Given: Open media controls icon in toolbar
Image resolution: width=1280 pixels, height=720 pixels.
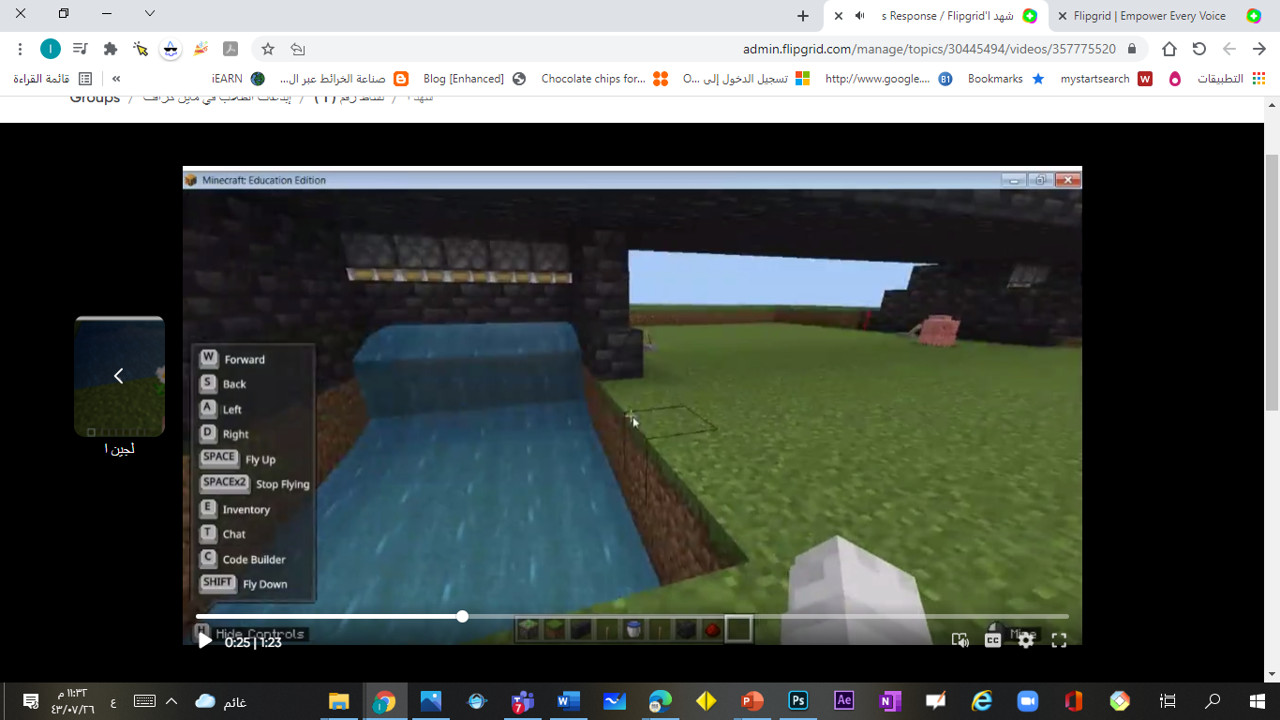Looking at the screenshot, I should (x=80, y=48).
